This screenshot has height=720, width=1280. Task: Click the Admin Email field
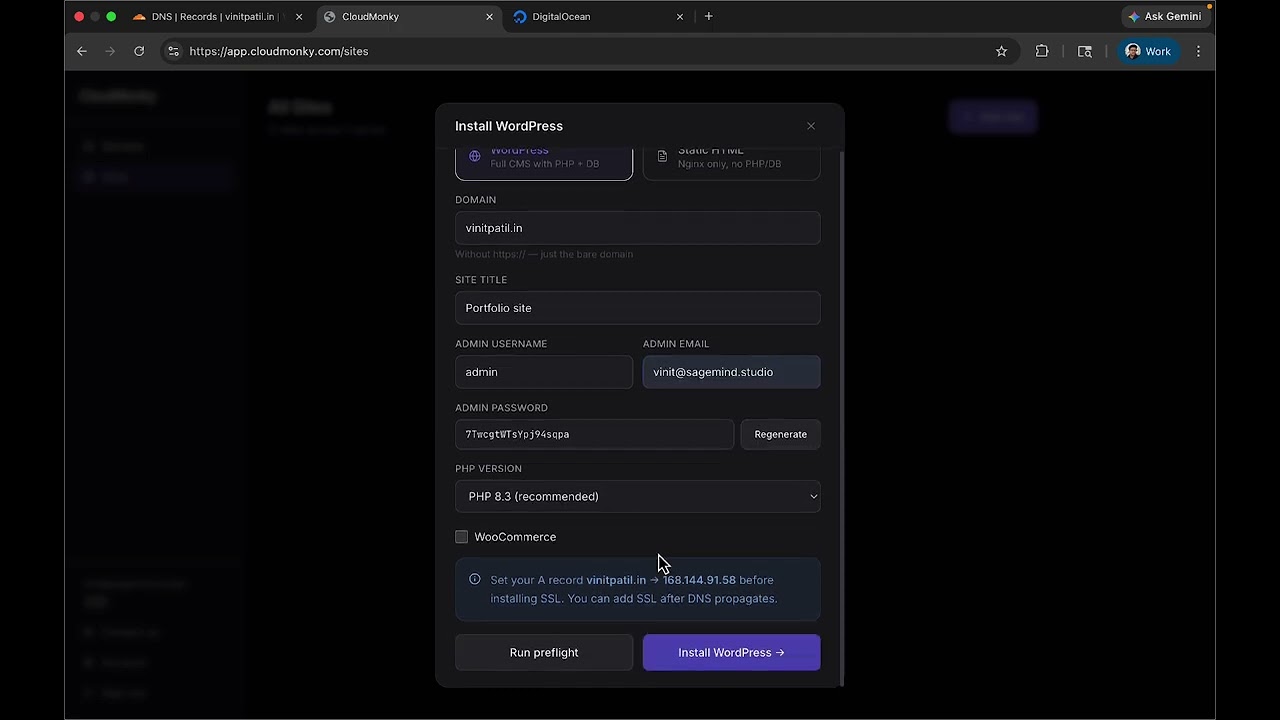(x=731, y=372)
